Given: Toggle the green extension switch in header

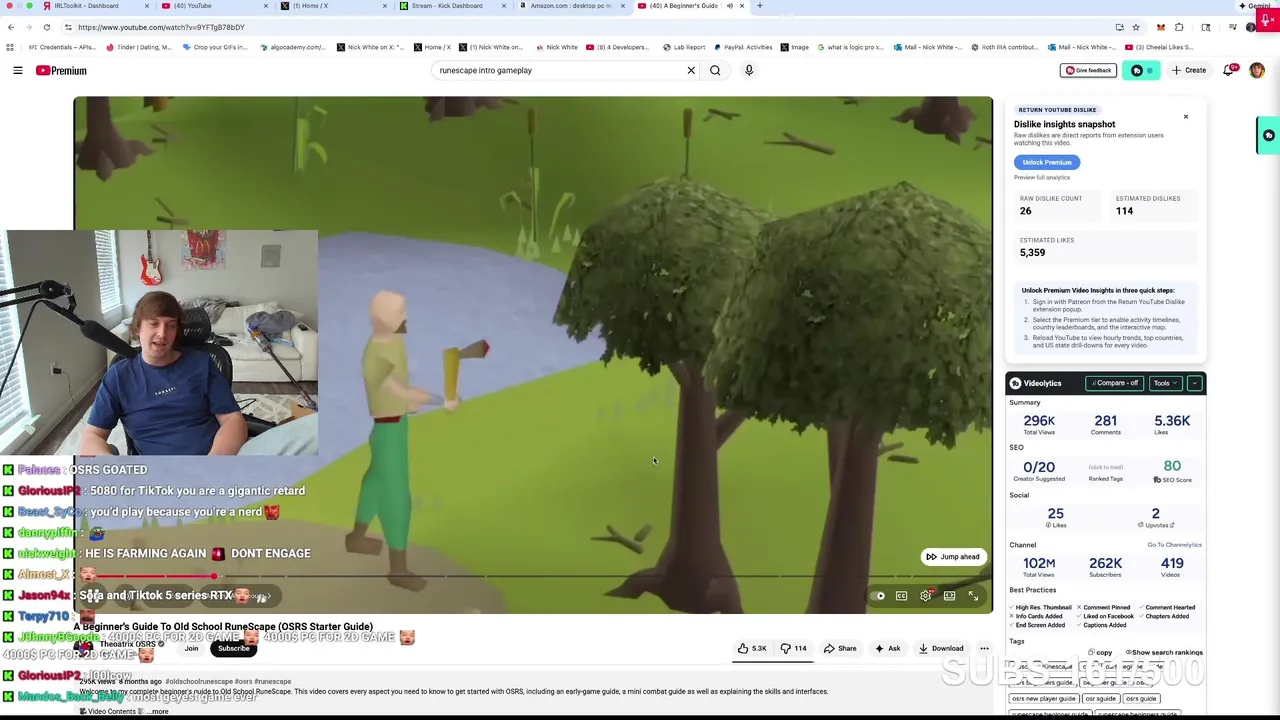Looking at the screenshot, I should (1140, 70).
